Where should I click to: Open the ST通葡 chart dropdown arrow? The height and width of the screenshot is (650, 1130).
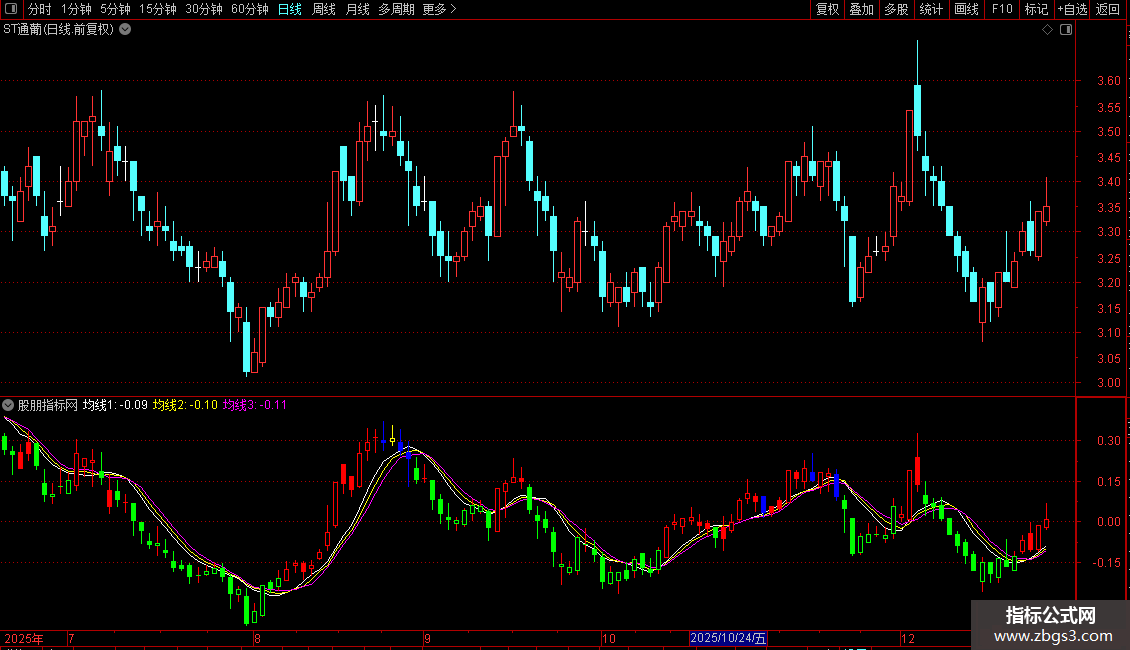click(125, 30)
